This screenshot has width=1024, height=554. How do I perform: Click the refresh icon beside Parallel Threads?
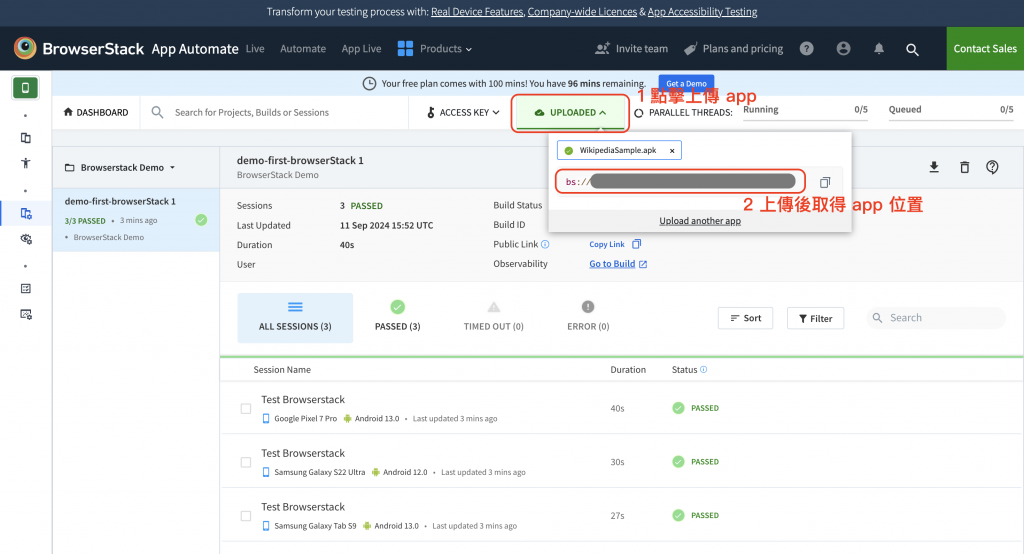[x=639, y=112]
